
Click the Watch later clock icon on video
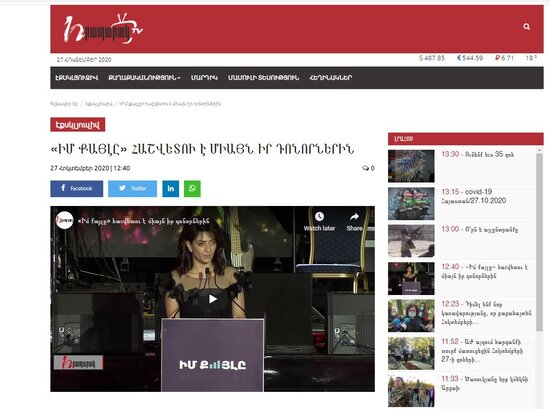coord(319,217)
